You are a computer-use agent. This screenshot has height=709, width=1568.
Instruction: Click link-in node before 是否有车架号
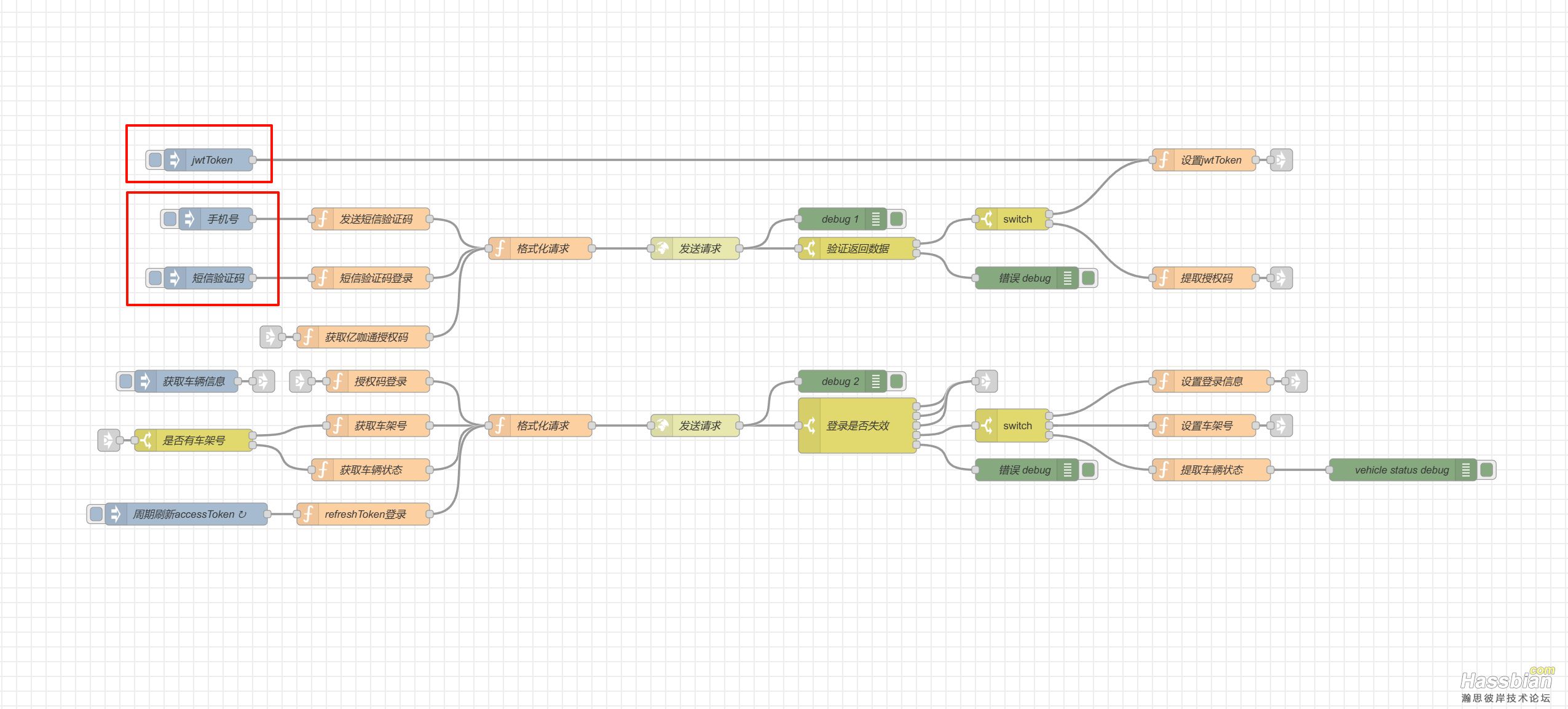(109, 440)
